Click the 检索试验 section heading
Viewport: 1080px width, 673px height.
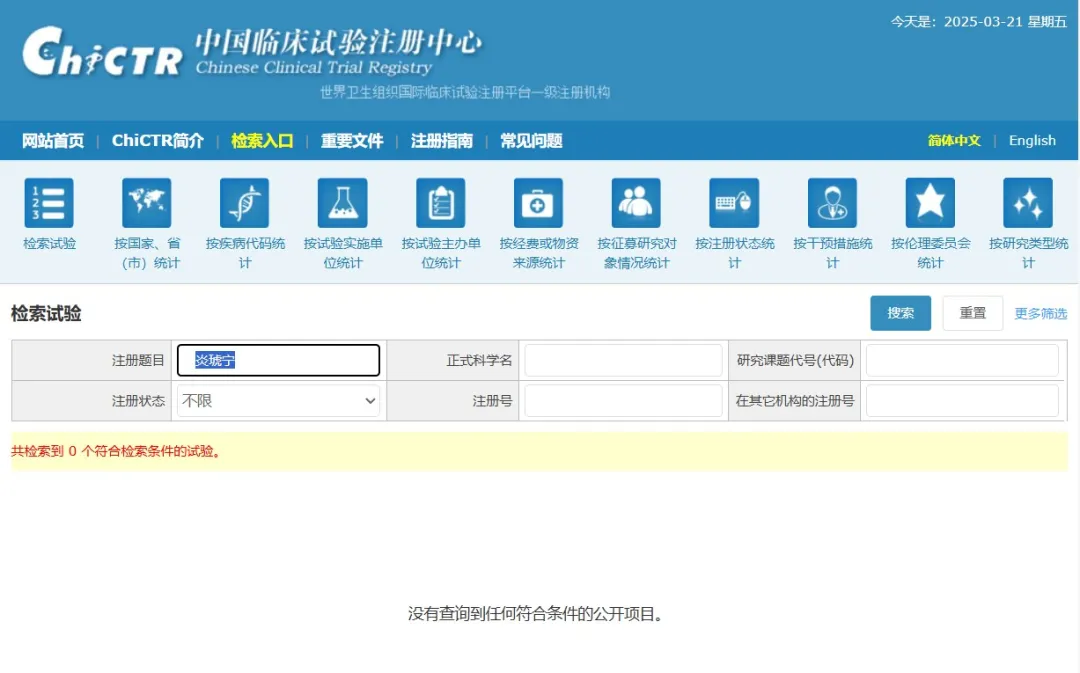pos(46,314)
